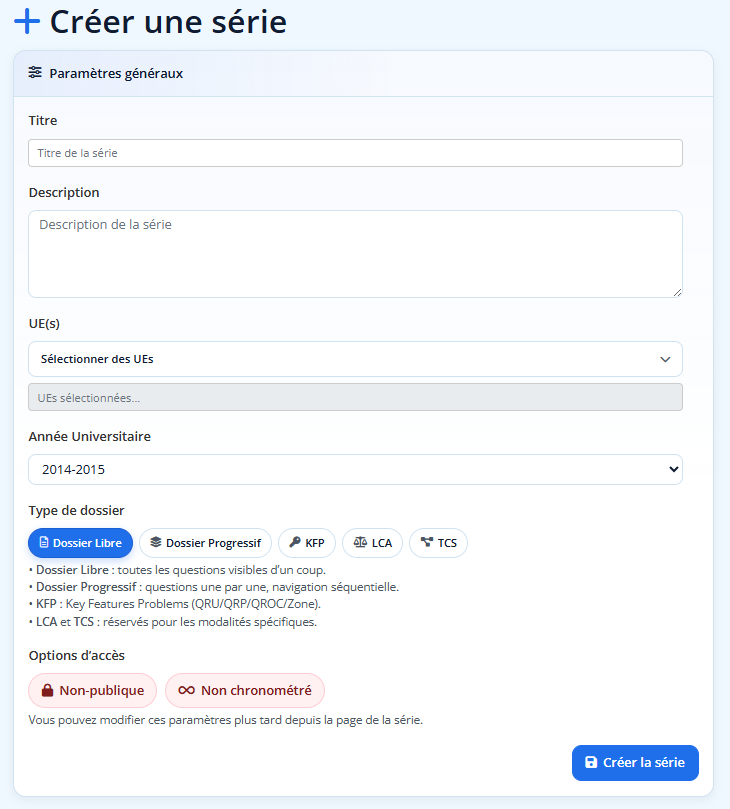Toggle the Non-publique access option

click(93, 690)
